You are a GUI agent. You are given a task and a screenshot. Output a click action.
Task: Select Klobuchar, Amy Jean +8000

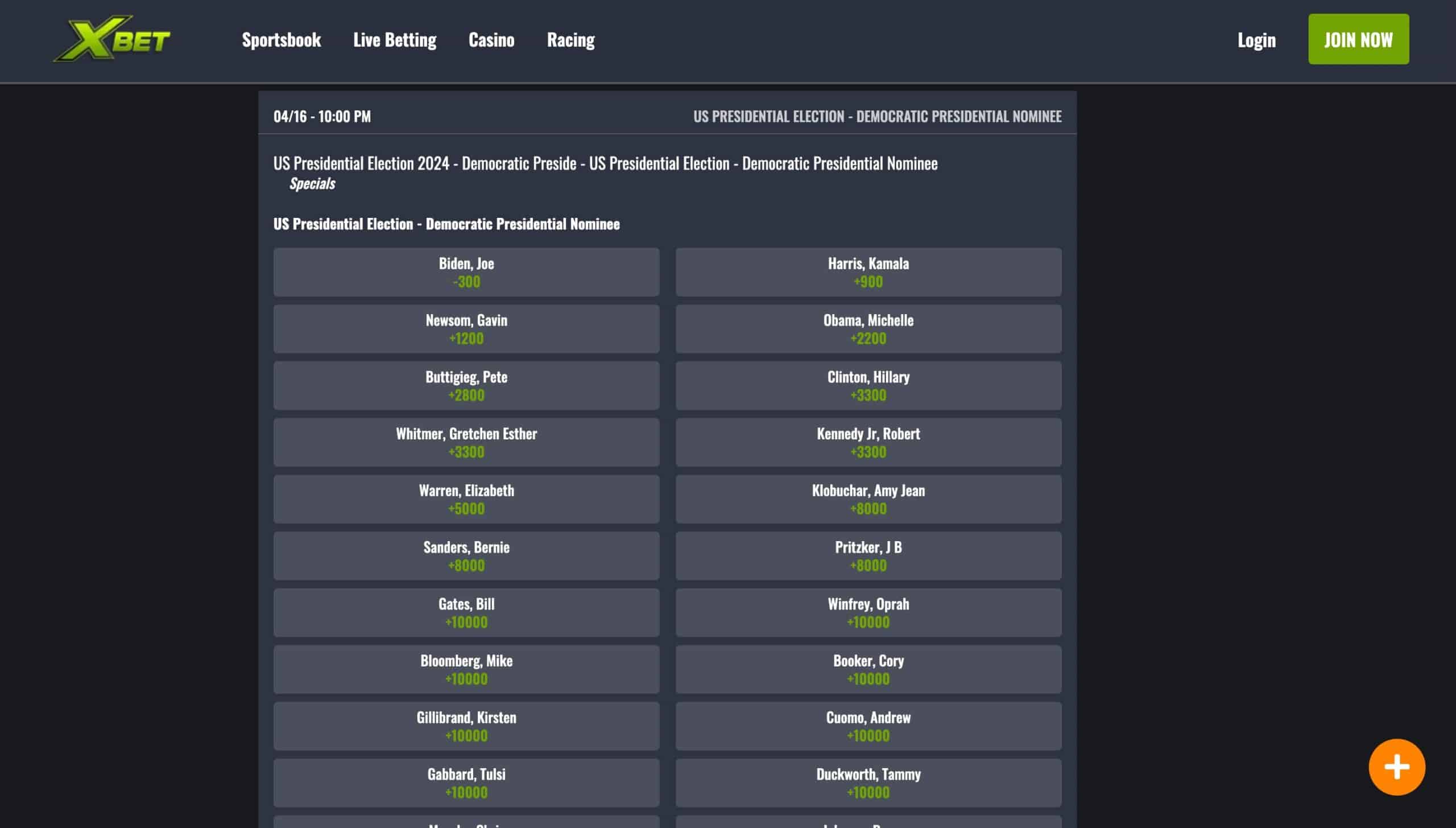(x=868, y=499)
